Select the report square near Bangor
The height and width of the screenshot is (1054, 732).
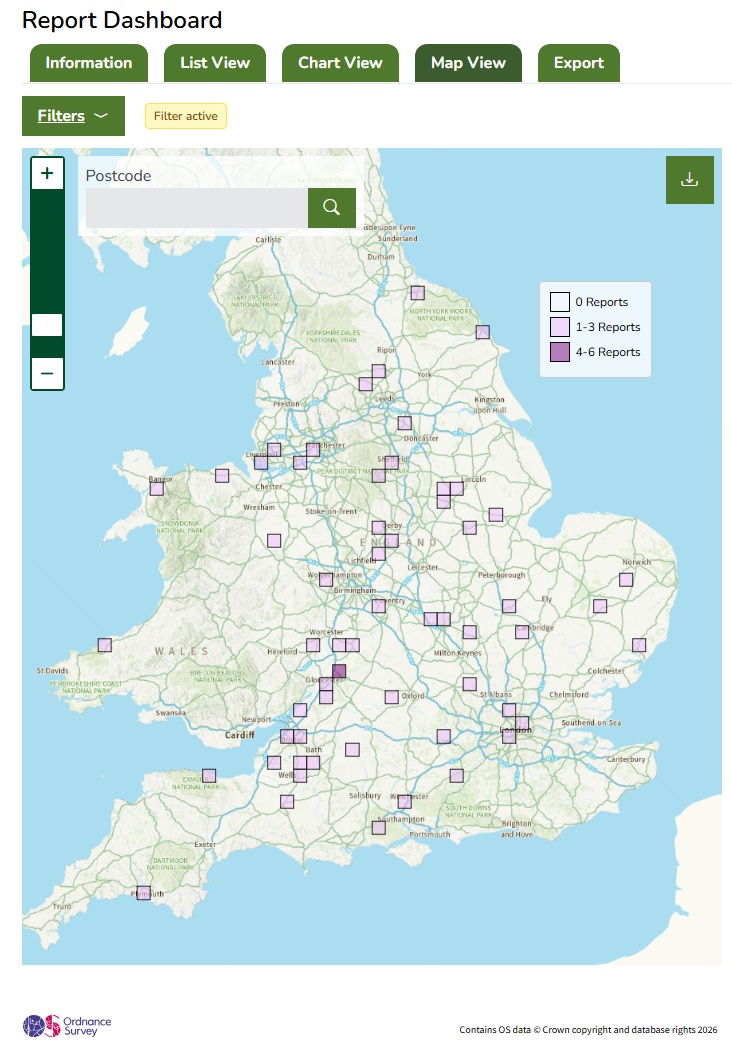(x=157, y=489)
